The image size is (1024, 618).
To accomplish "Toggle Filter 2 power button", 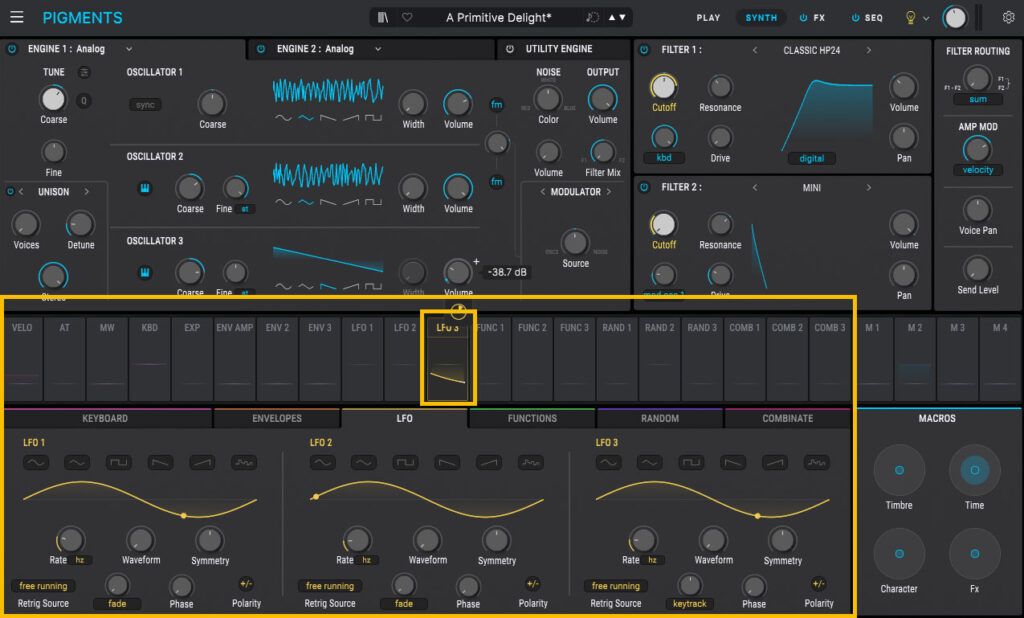I will 644,187.
